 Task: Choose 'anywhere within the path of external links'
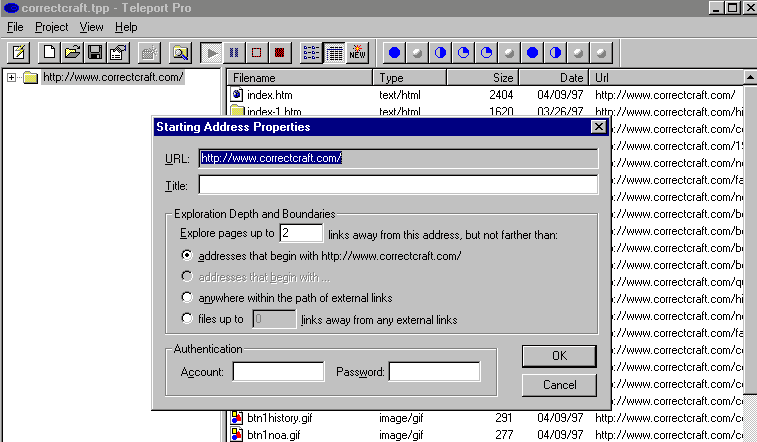(187, 297)
